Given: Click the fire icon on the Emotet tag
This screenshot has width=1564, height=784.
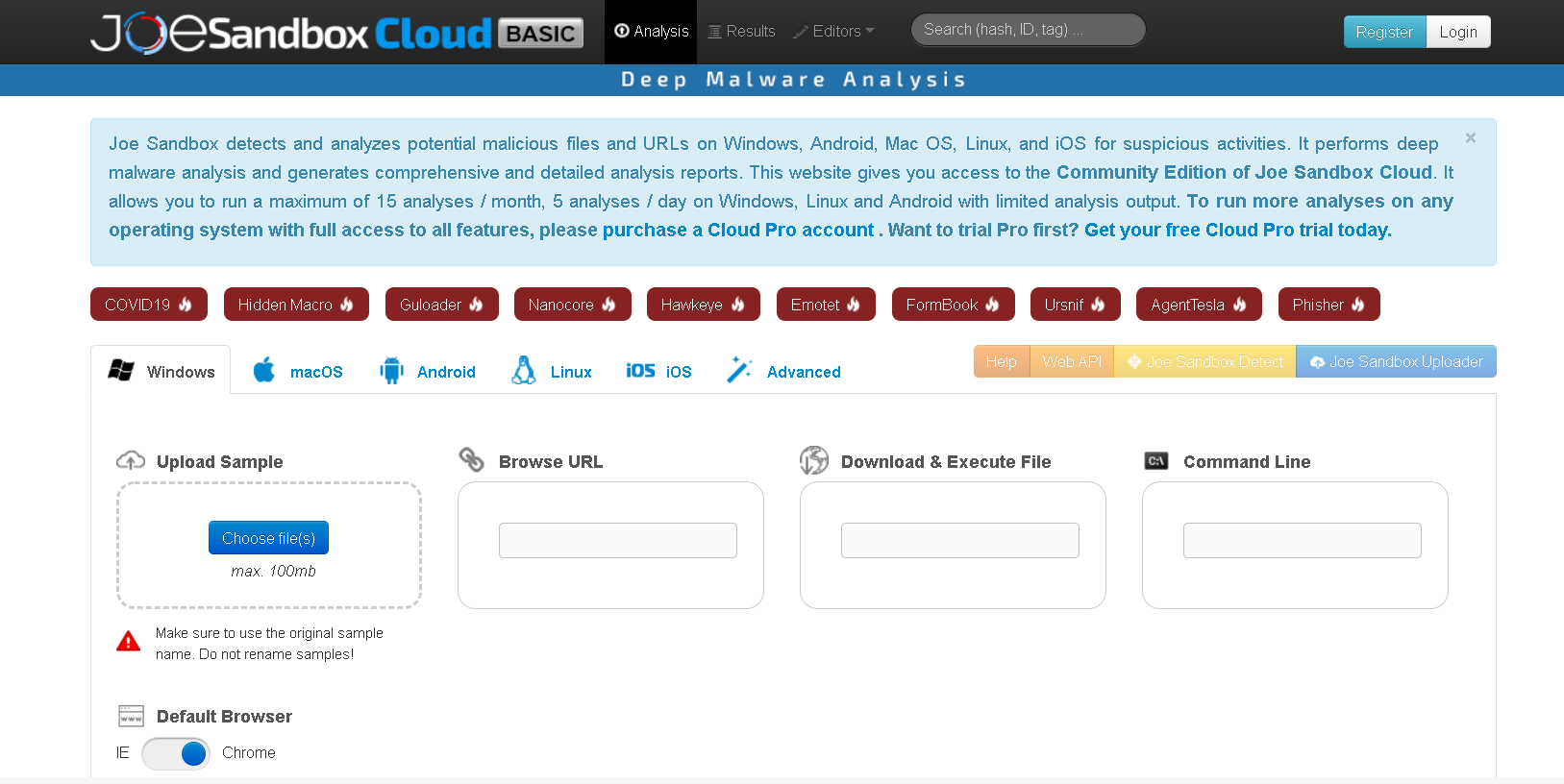Looking at the screenshot, I should pyautogui.click(x=854, y=305).
